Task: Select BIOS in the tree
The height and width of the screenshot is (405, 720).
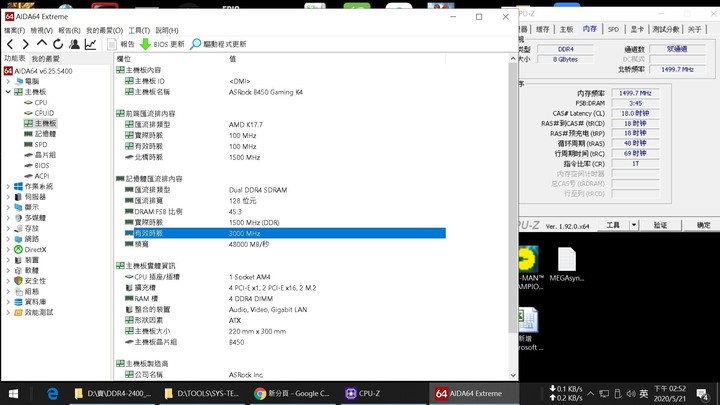Action: (41, 166)
